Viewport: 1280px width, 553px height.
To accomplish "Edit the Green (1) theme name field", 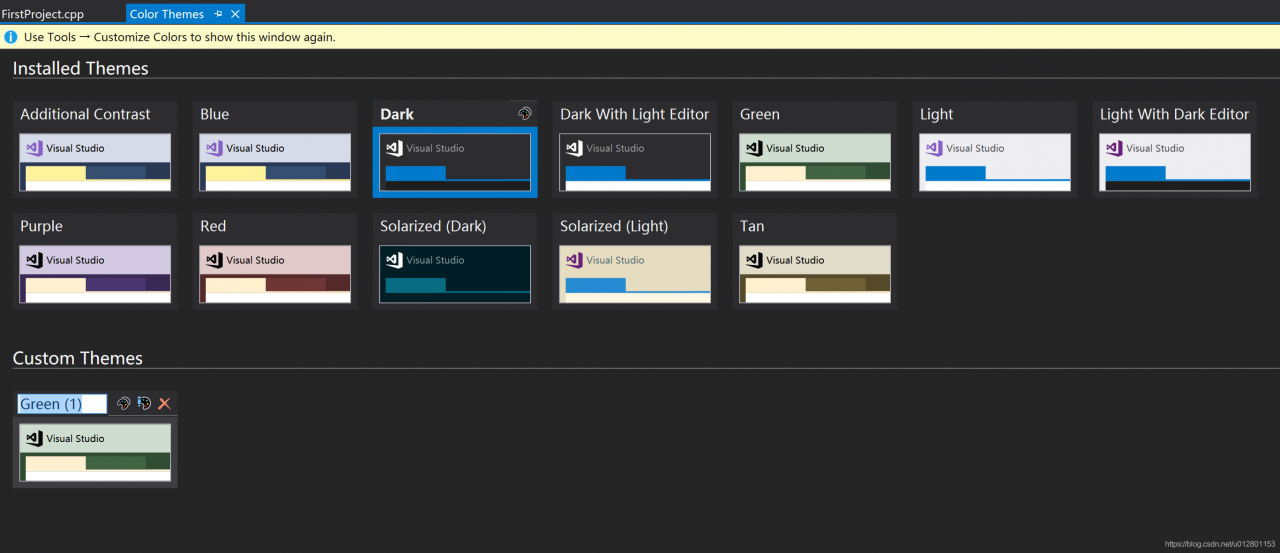I will point(62,404).
